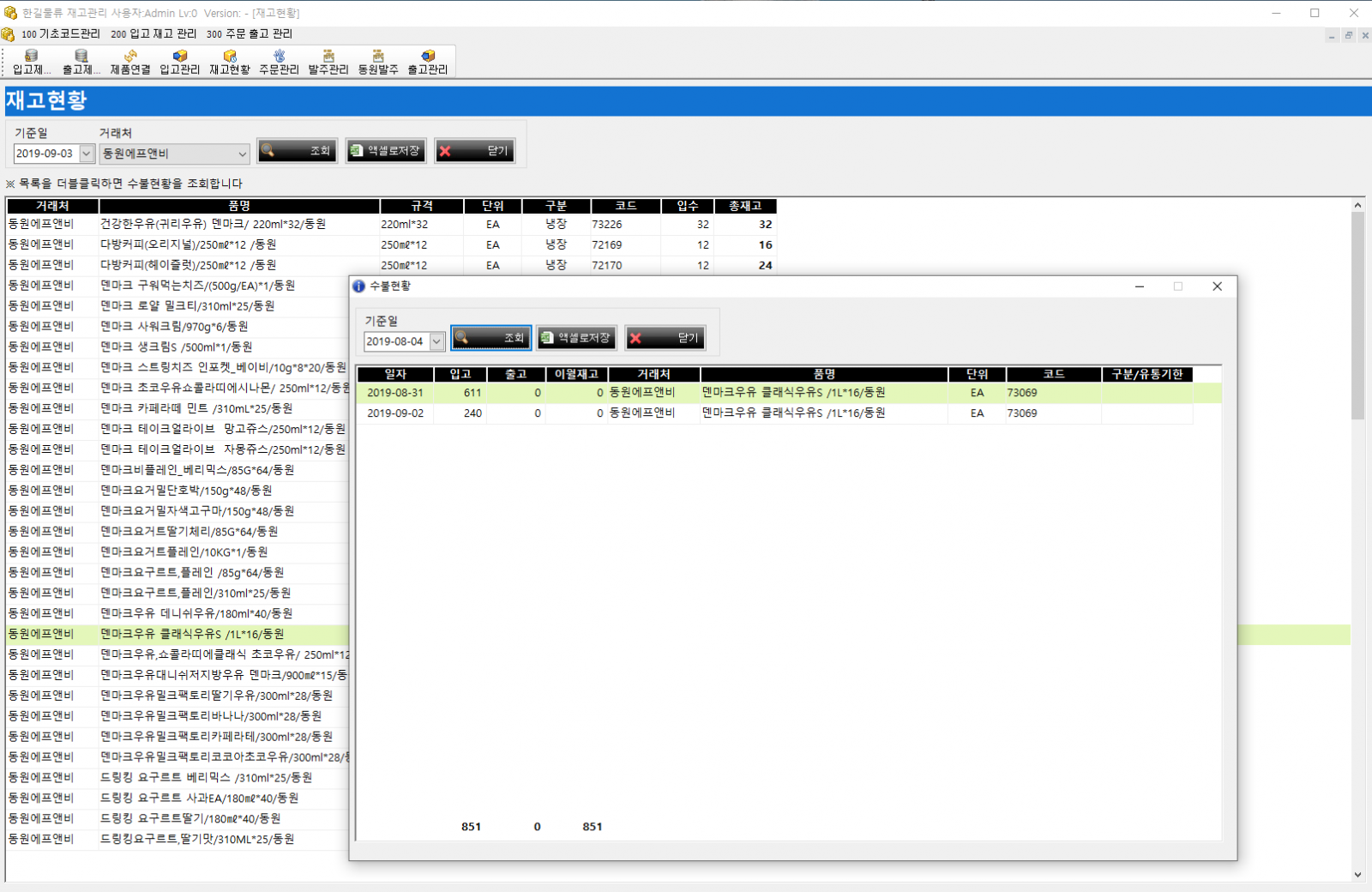Viewport: 1372px width, 892px height.
Task: Select row 덴마크 로얄 밀크티/310ml*25
Action: tap(178, 306)
